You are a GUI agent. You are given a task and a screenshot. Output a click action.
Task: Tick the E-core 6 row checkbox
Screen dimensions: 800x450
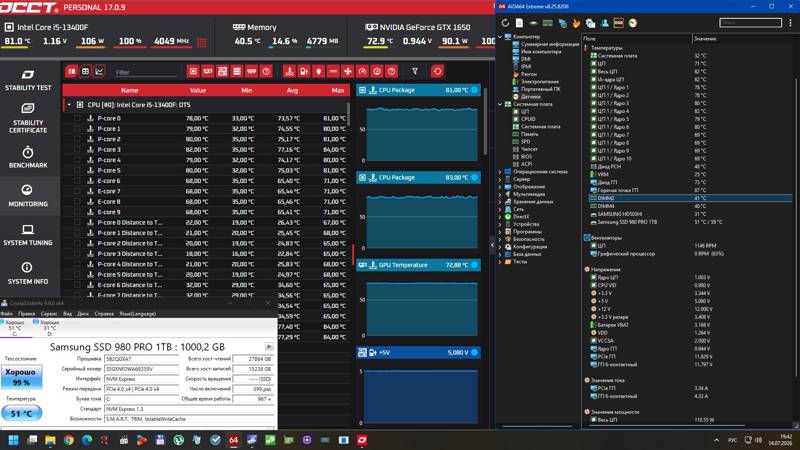77,181
